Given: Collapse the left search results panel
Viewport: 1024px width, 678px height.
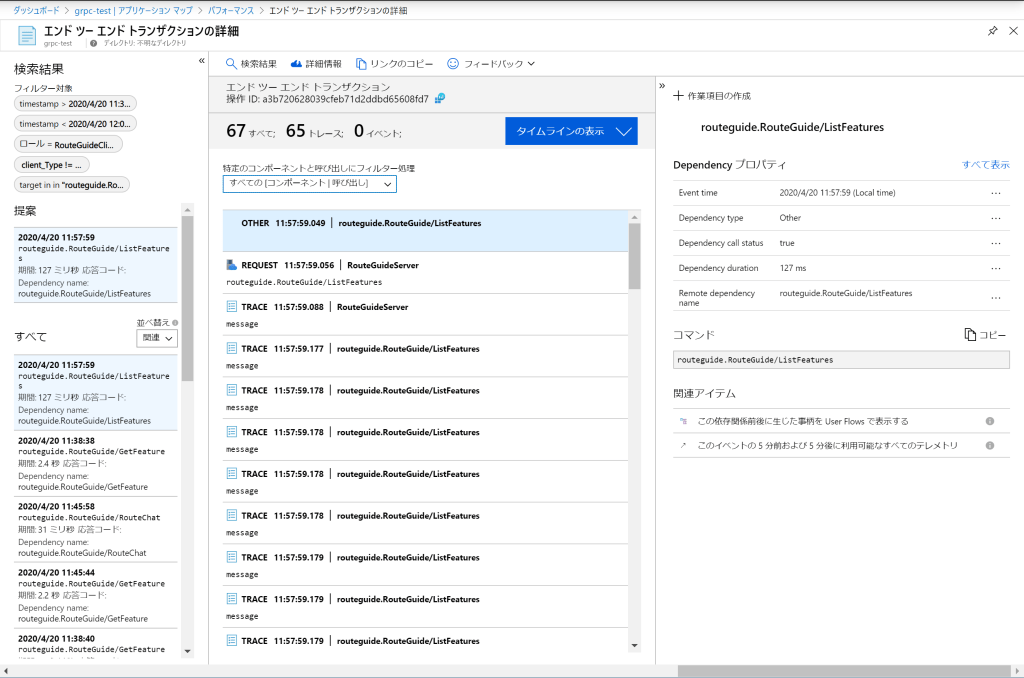Looking at the screenshot, I should click(201, 61).
